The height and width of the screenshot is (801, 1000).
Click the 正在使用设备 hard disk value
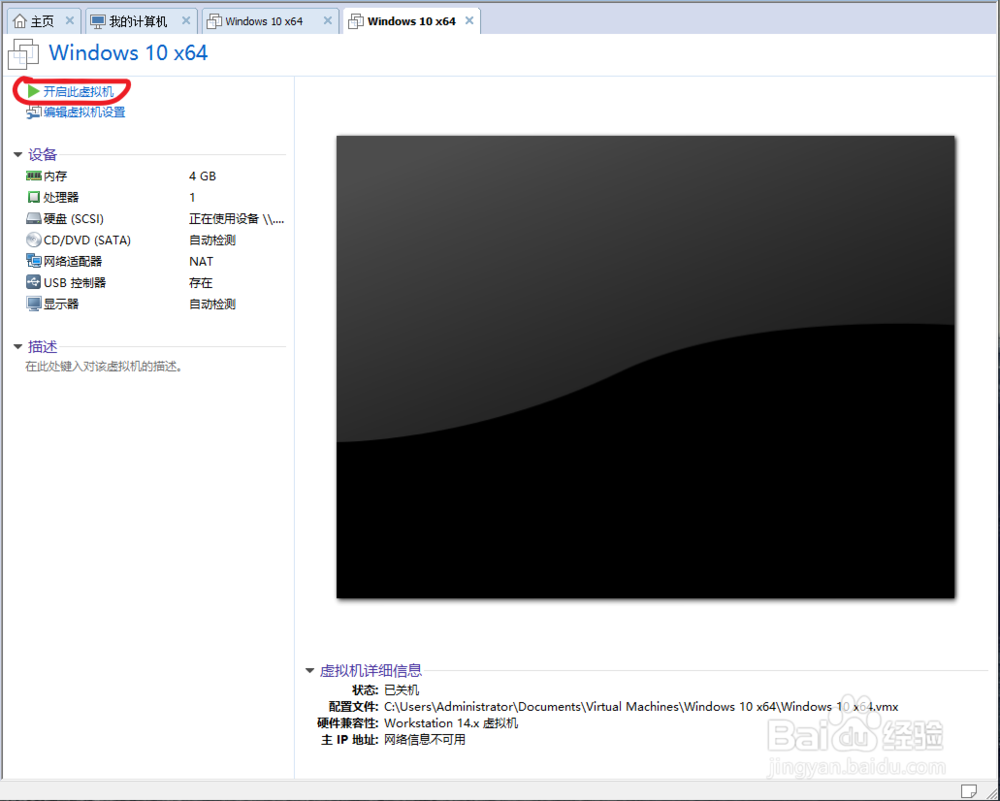pos(237,219)
